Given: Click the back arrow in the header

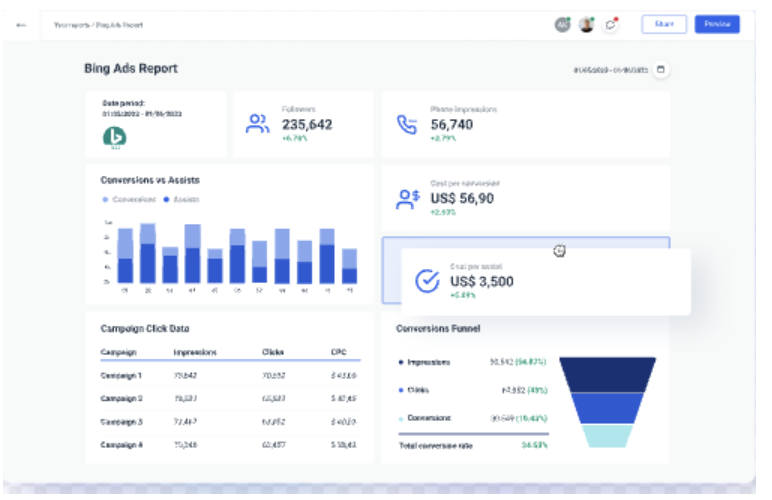Looking at the screenshot, I should pyautogui.click(x=21, y=25).
